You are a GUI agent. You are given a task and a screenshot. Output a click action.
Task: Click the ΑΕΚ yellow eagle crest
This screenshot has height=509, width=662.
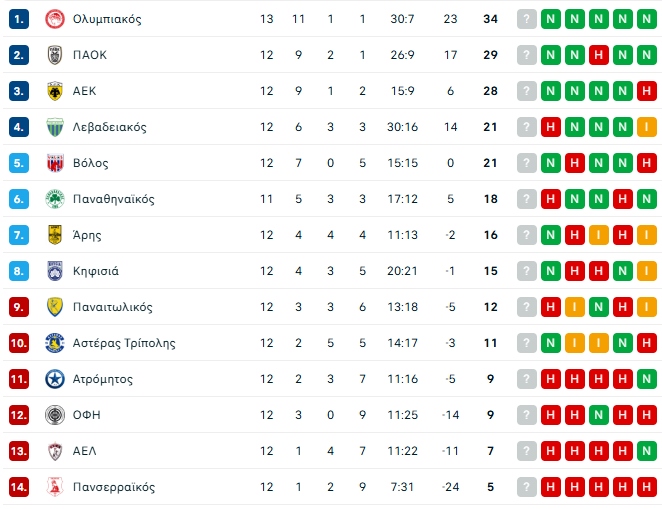coord(55,91)
